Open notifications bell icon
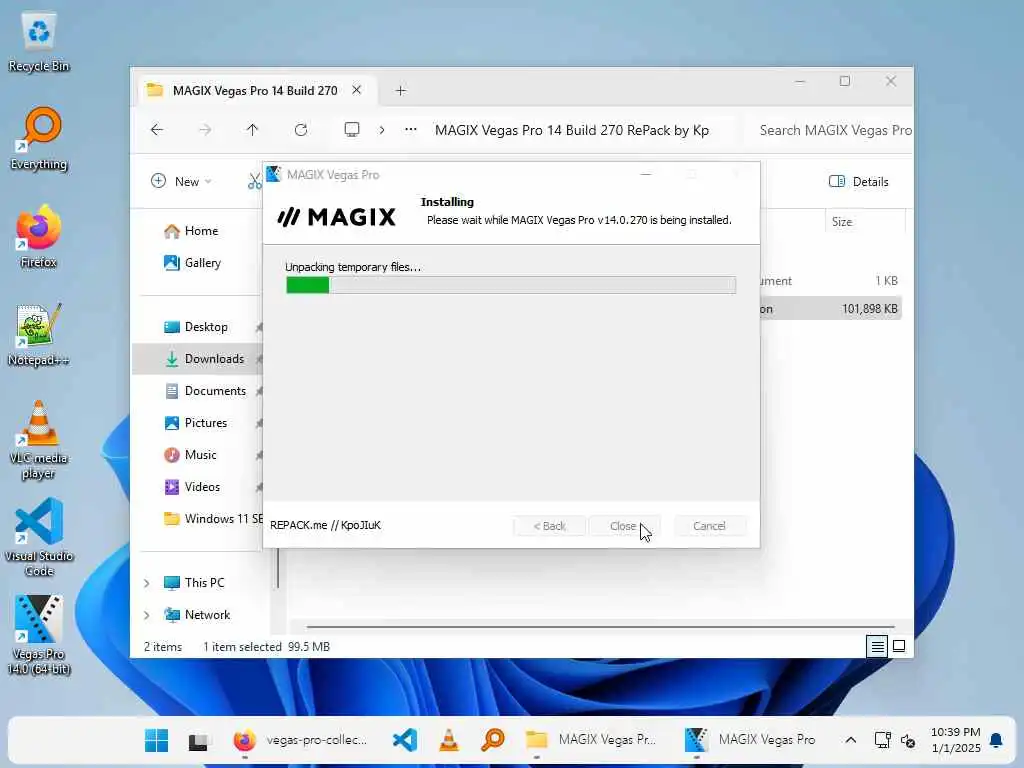 996,741
